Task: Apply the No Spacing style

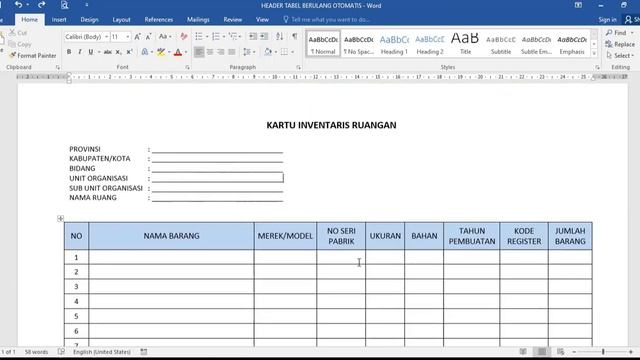Action: click(x=358, y=44)
